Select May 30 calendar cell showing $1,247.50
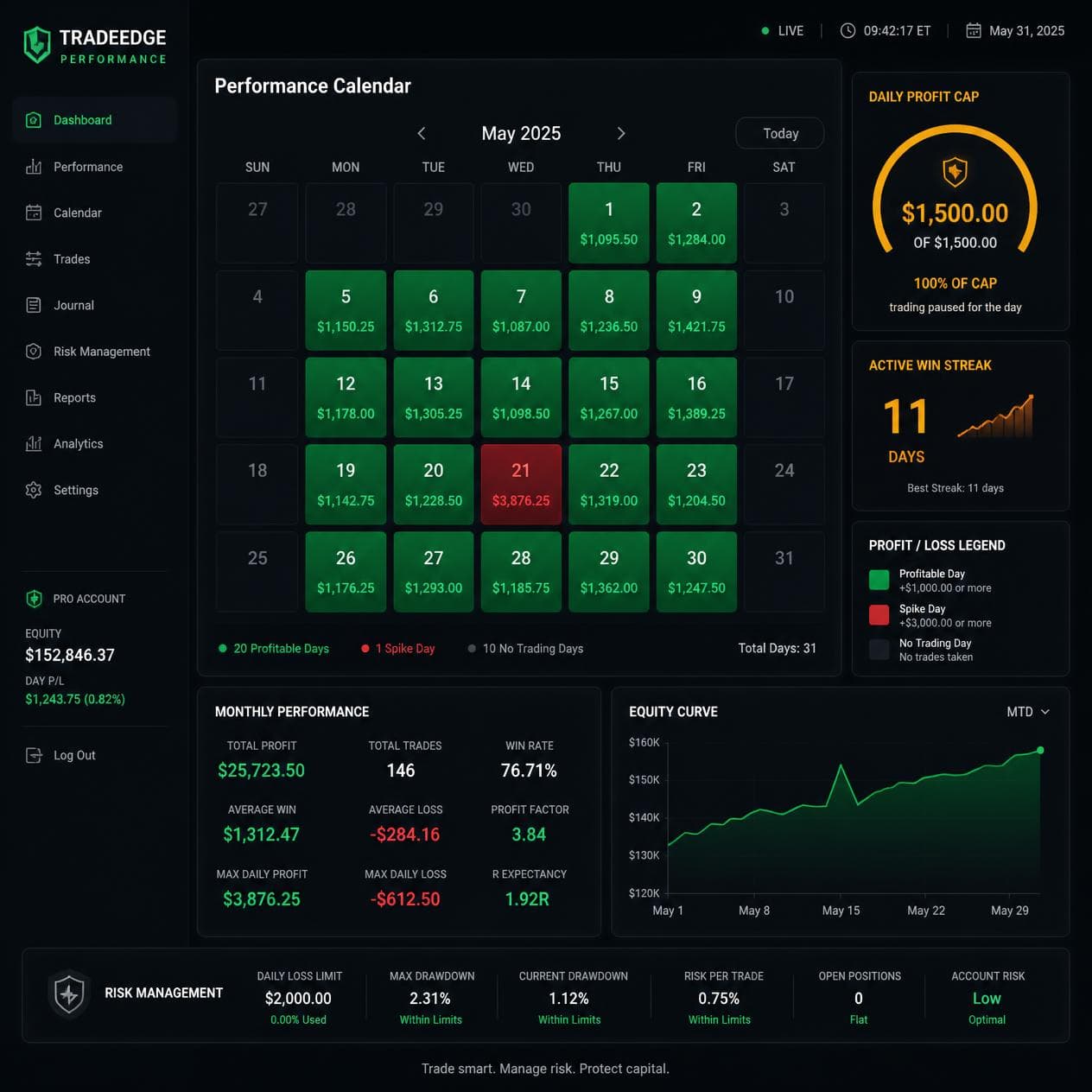This screenshot has width=1092, height=1092. (x=696, y=572)
